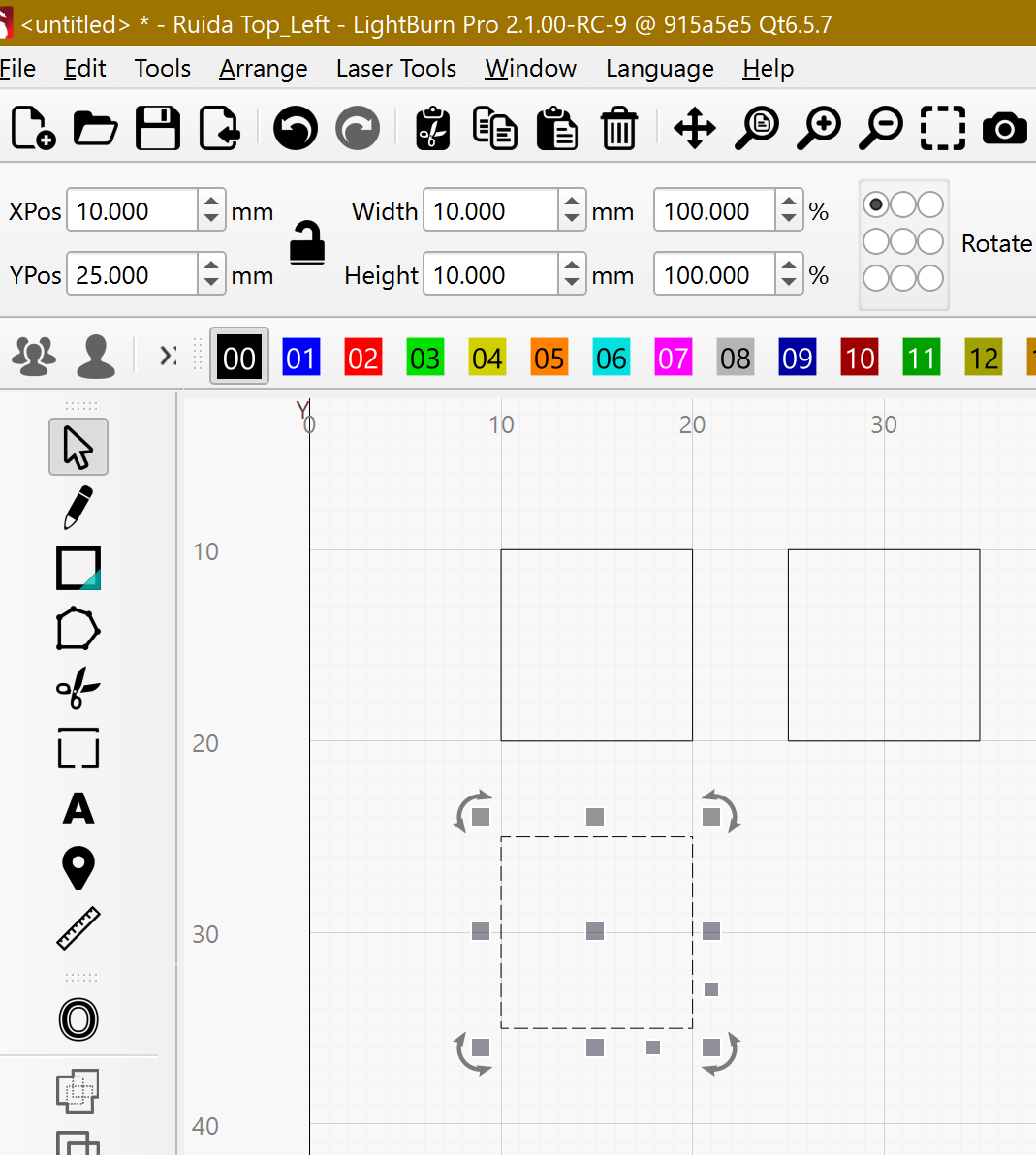Open the Laser Tools menu
The width and height of the screenshot is (1036, 1155).
click(396, 69)
